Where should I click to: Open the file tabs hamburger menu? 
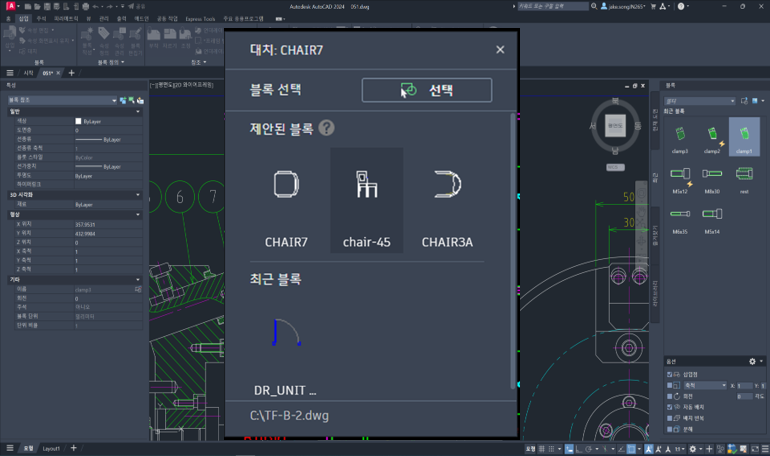(10, 73)
